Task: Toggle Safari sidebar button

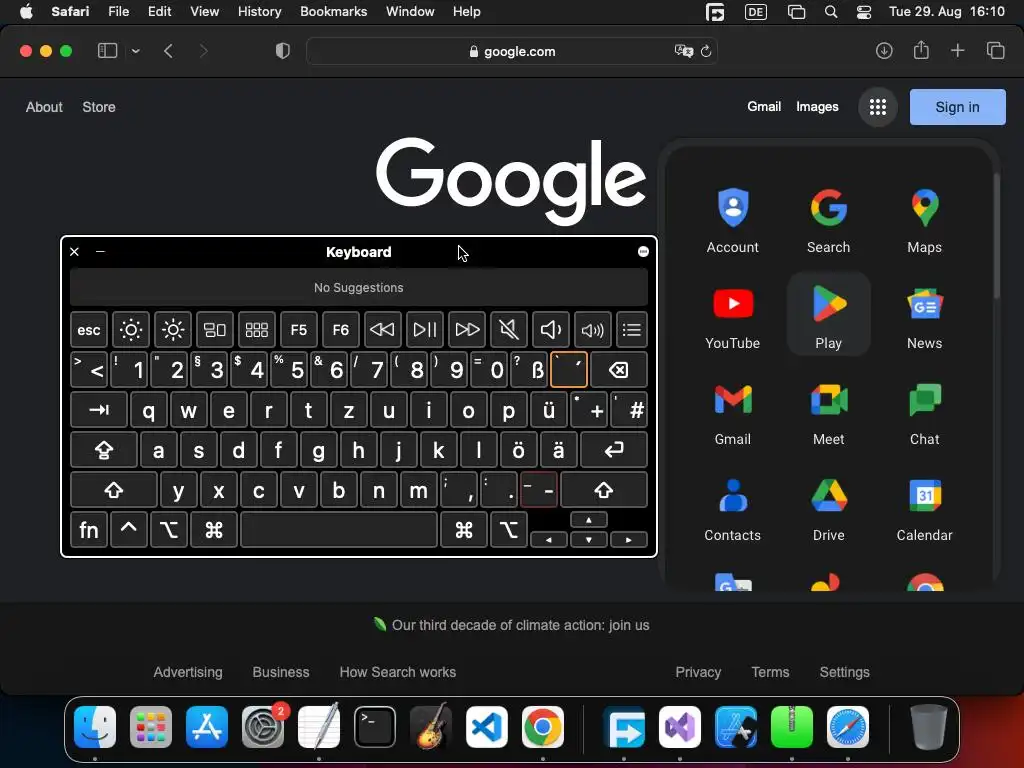Action: click(107, 51)
